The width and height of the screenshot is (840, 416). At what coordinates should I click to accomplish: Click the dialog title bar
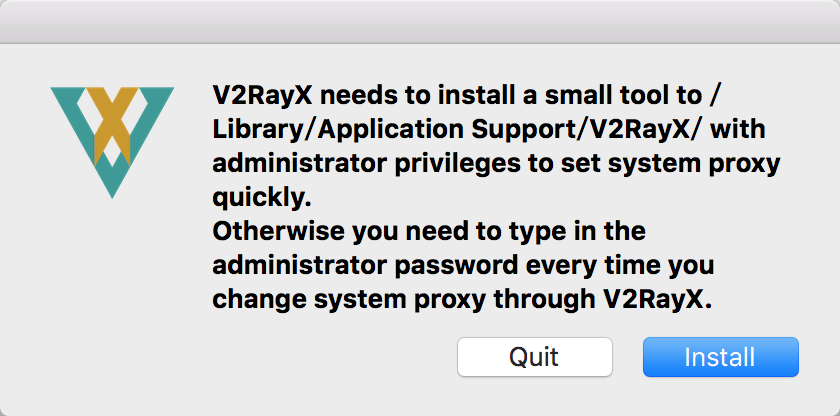pyautogui.click(x=420, y=21)
